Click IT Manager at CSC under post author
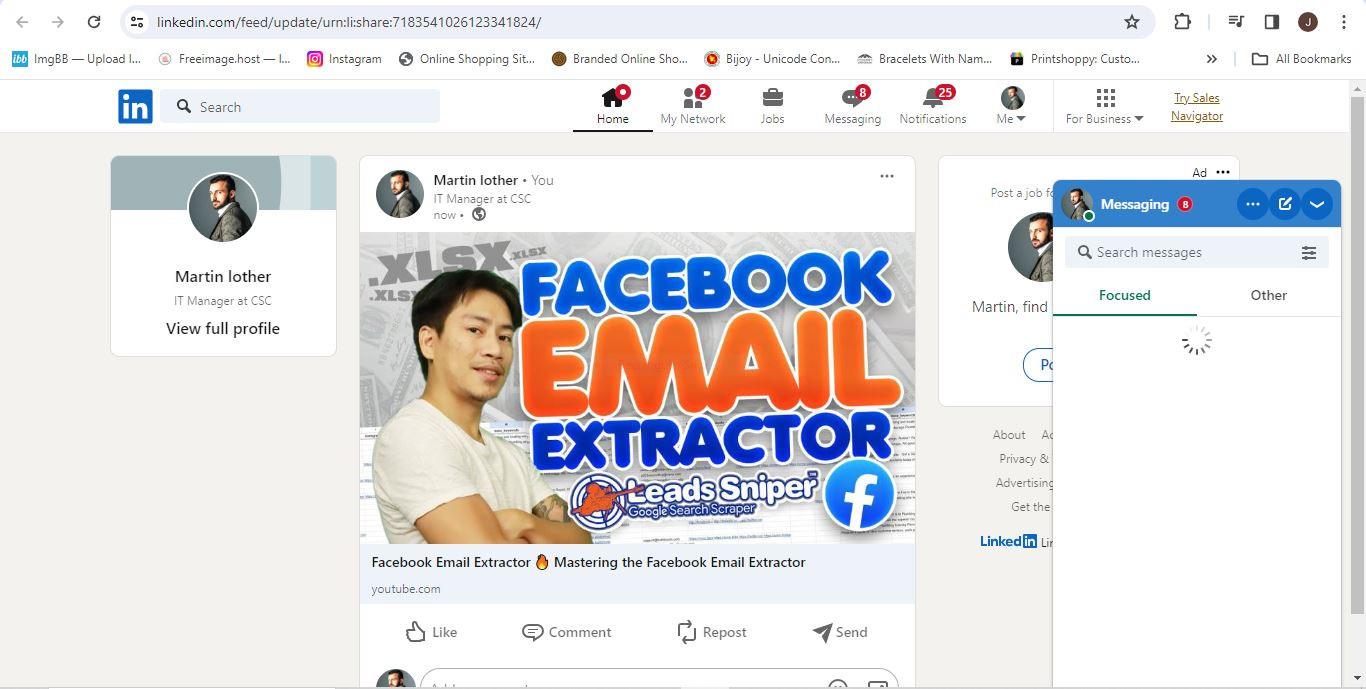This screenshot has width=1366, height=689. pos(482,198)
